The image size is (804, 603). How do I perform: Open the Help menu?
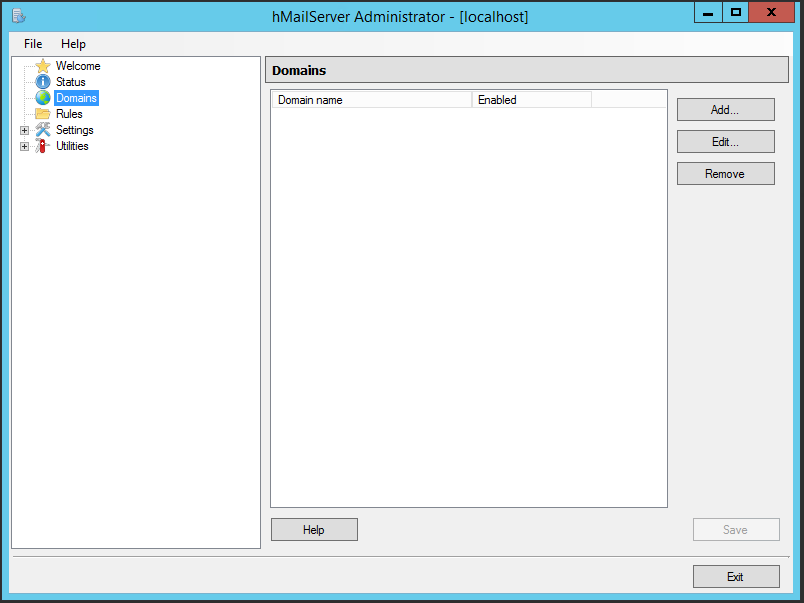[x=73, y=44]
